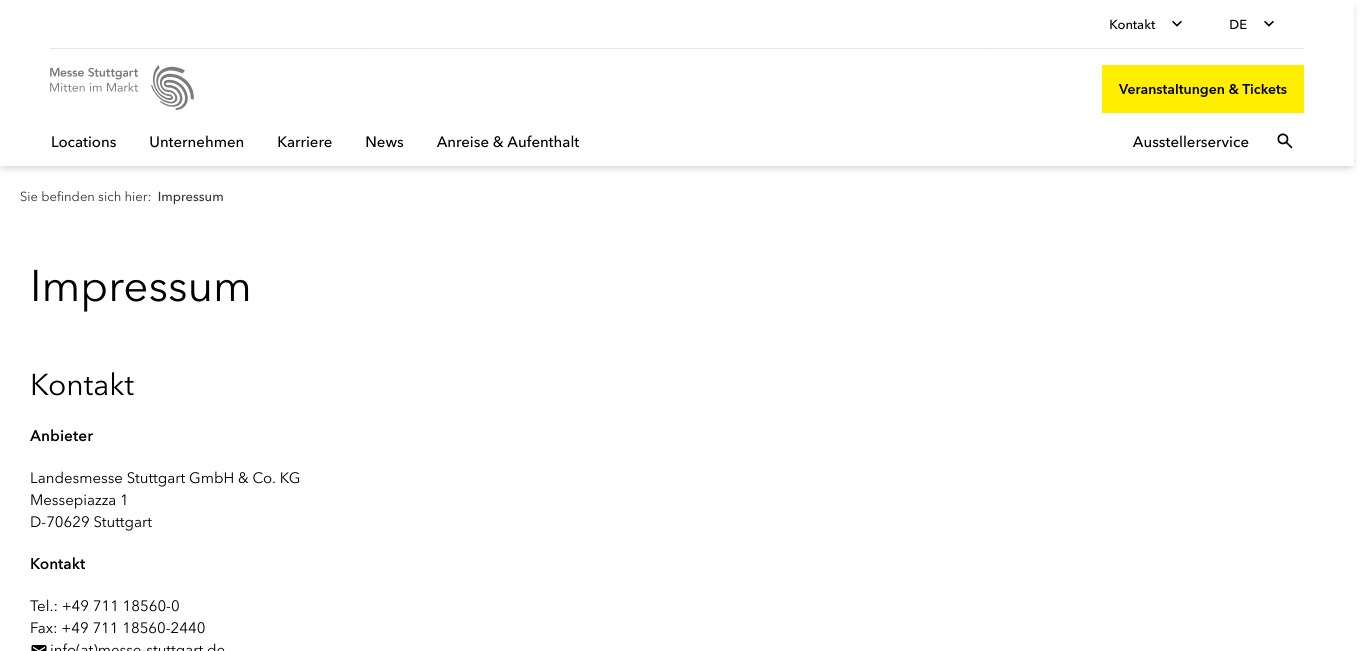Expand the DE language chevron
This screenshot has height=651, width=1366.
1269,24
